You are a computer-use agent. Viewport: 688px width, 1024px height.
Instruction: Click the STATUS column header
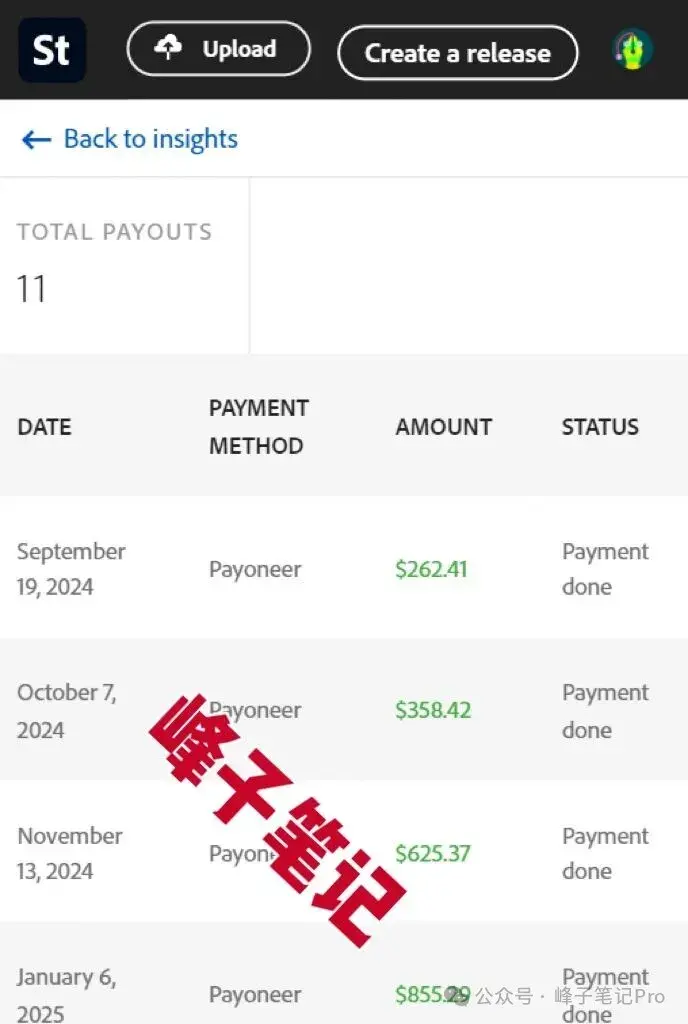(x=600, y=427)
